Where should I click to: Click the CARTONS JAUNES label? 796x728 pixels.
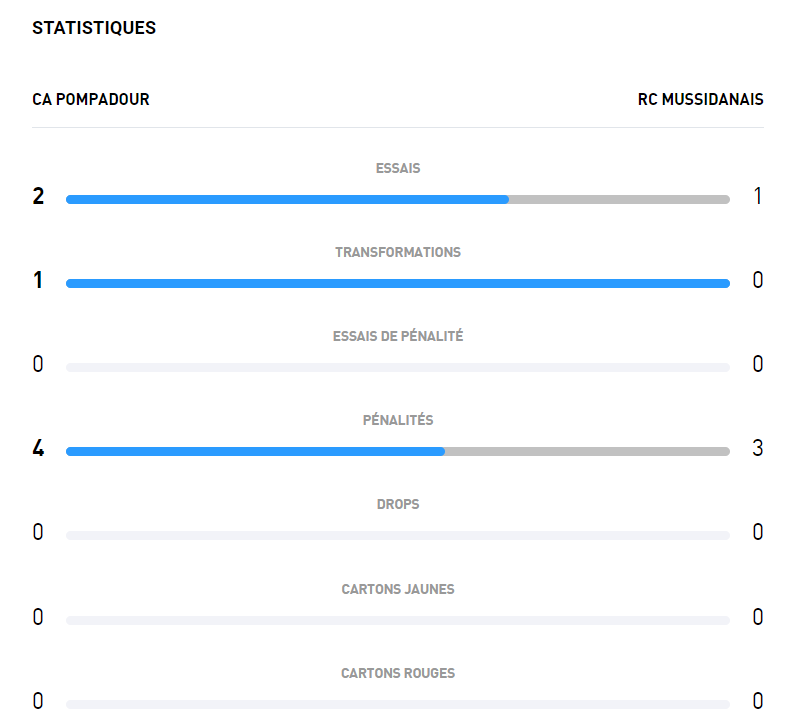click(398, 589)
